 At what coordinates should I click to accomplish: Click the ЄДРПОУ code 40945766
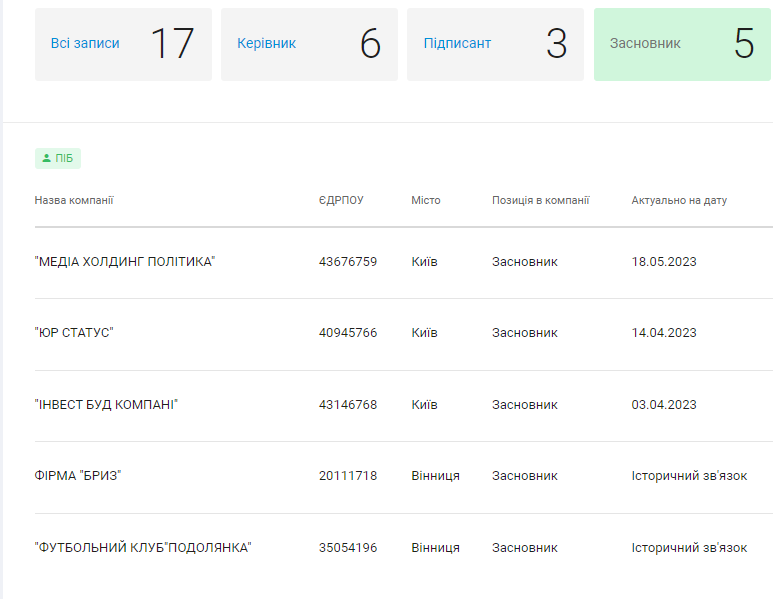(348, 333)
